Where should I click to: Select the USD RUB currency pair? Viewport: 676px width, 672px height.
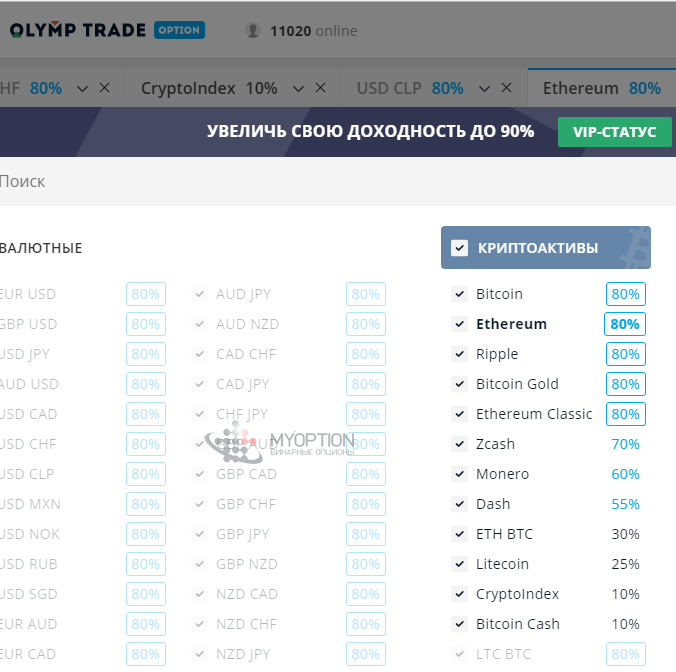[x=28, y=564]
